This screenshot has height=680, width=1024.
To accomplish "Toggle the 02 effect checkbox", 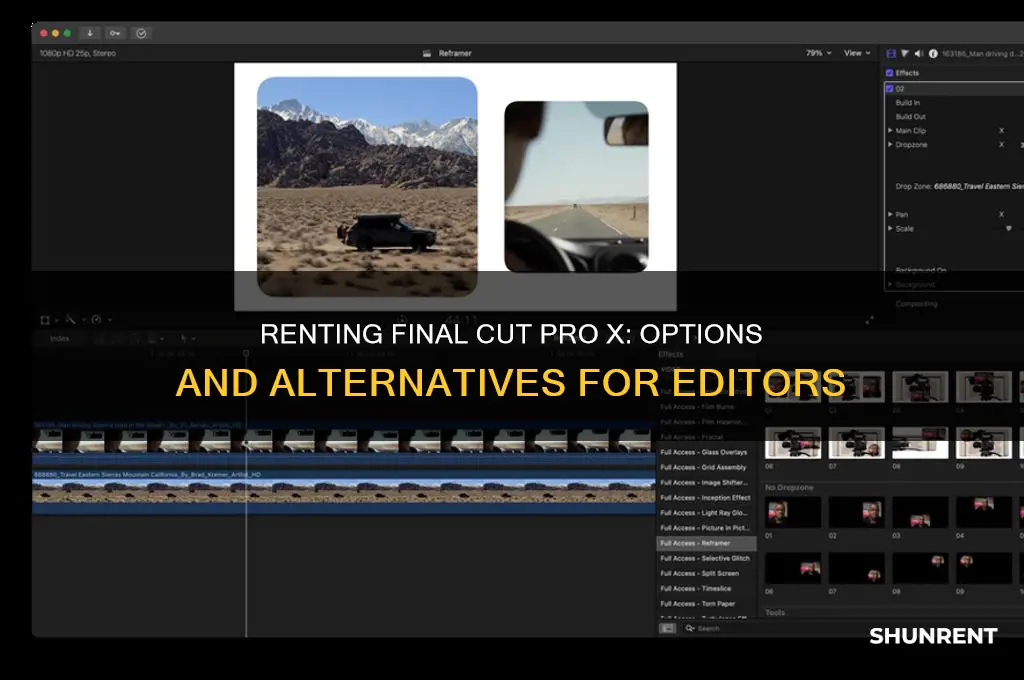I will coord(889,88).
